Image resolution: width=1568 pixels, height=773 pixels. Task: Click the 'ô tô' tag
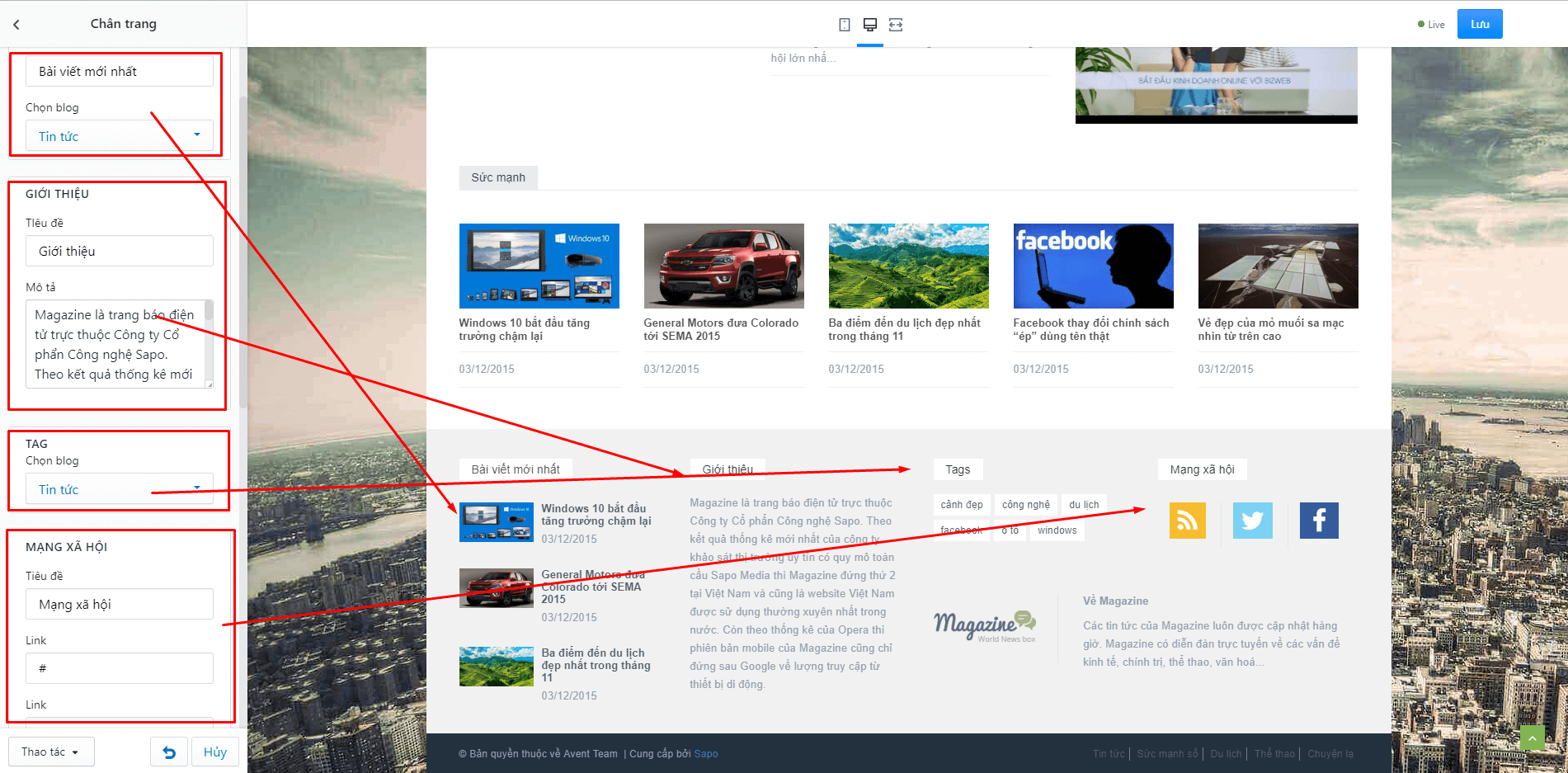point(1010,530)
